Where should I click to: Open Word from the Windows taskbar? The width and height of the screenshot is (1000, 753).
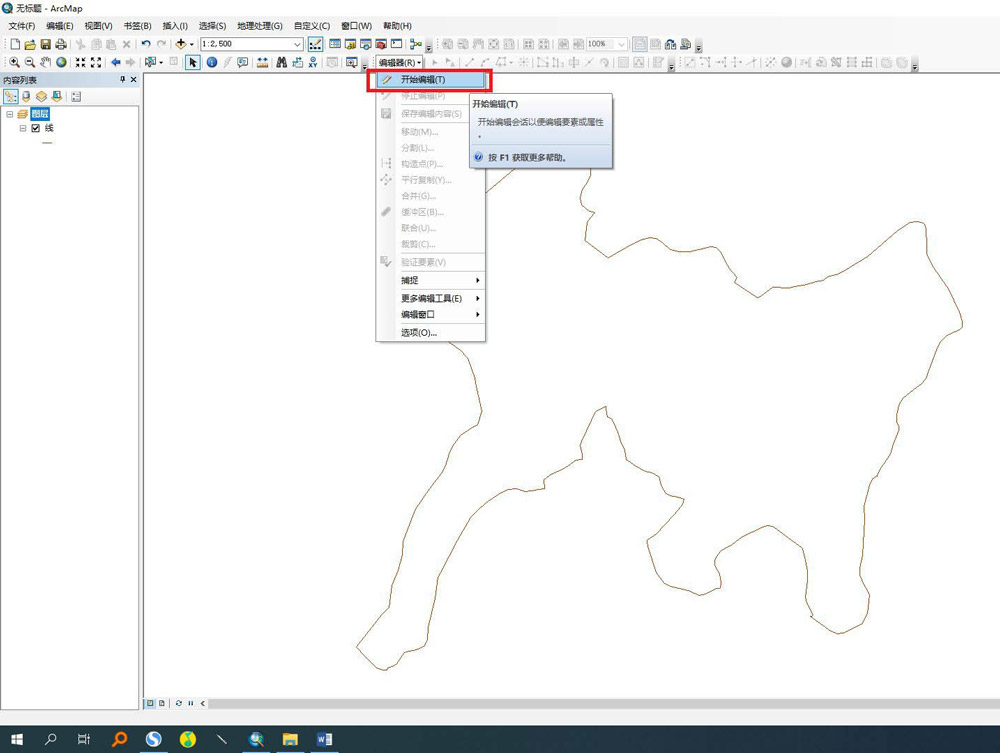click(324, 739)
